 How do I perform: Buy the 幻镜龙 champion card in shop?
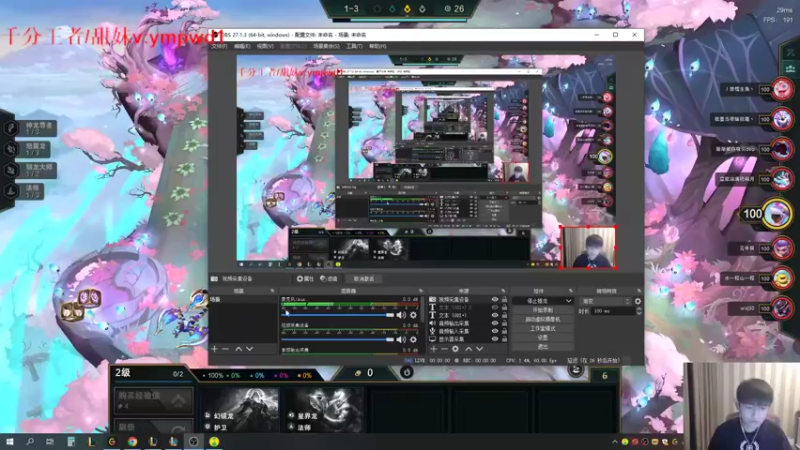coord(239,410)
